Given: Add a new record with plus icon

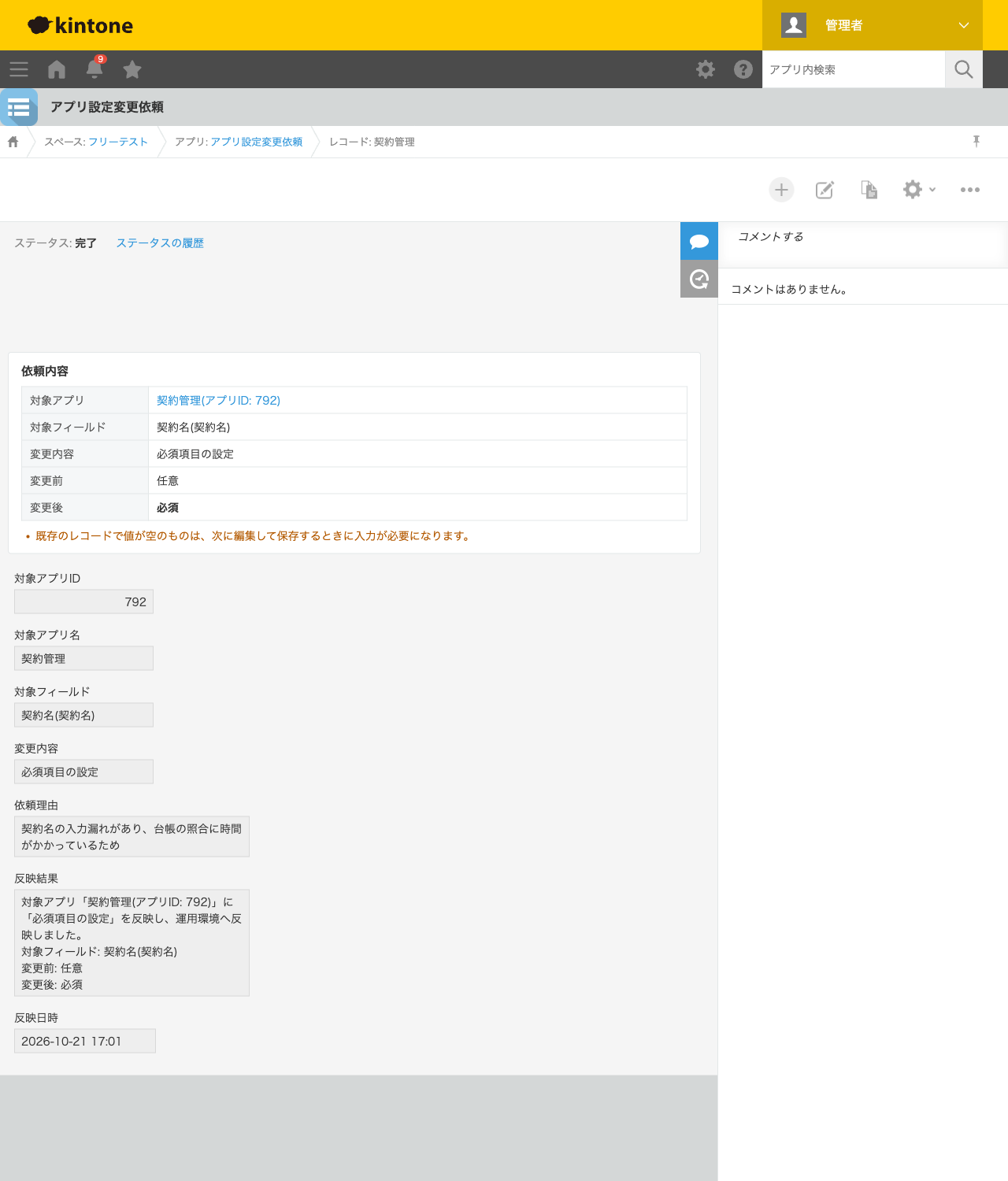Looking at the screenshot, I should click(x=781, y=190).
